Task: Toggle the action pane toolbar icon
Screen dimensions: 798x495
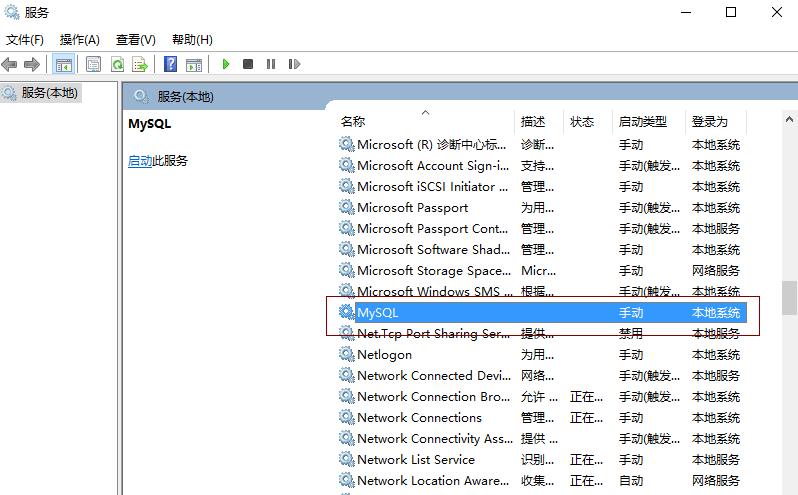Action: (194, 65)
